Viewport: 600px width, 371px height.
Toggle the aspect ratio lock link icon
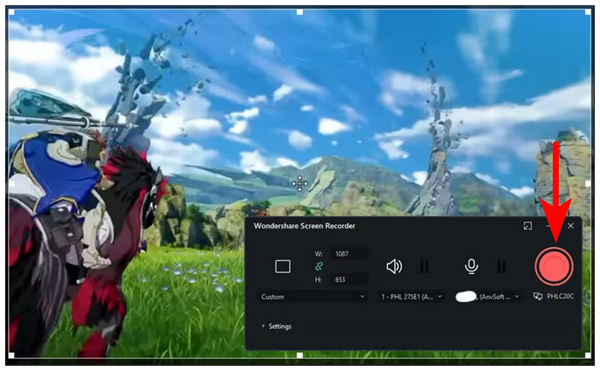coord(319,266)
